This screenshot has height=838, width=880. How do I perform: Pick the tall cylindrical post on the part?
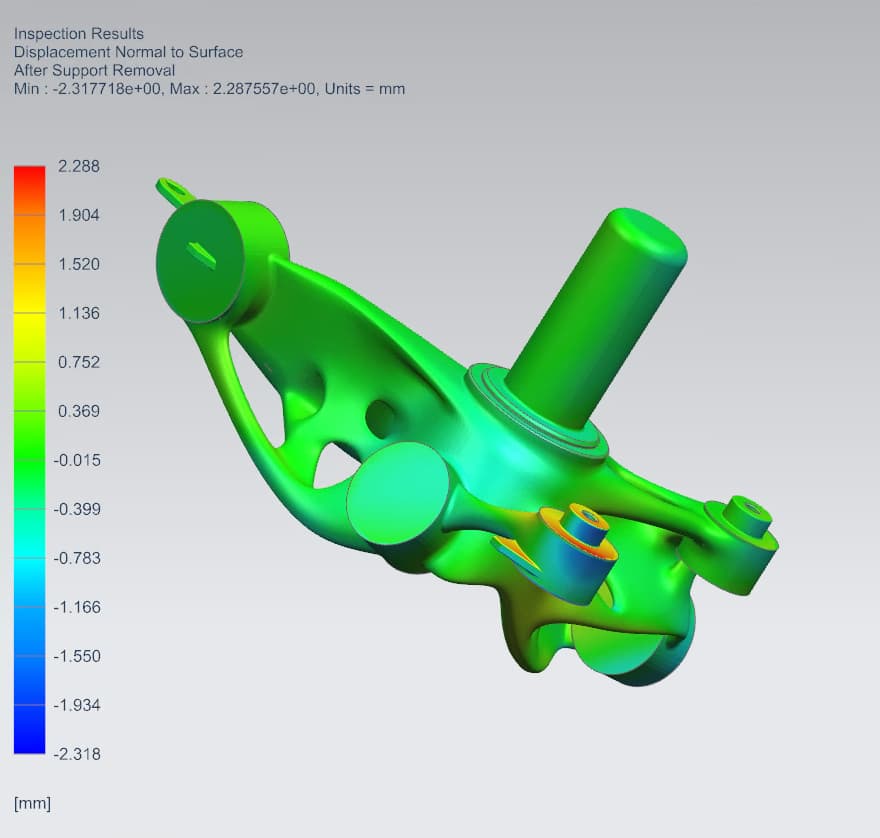599,314
